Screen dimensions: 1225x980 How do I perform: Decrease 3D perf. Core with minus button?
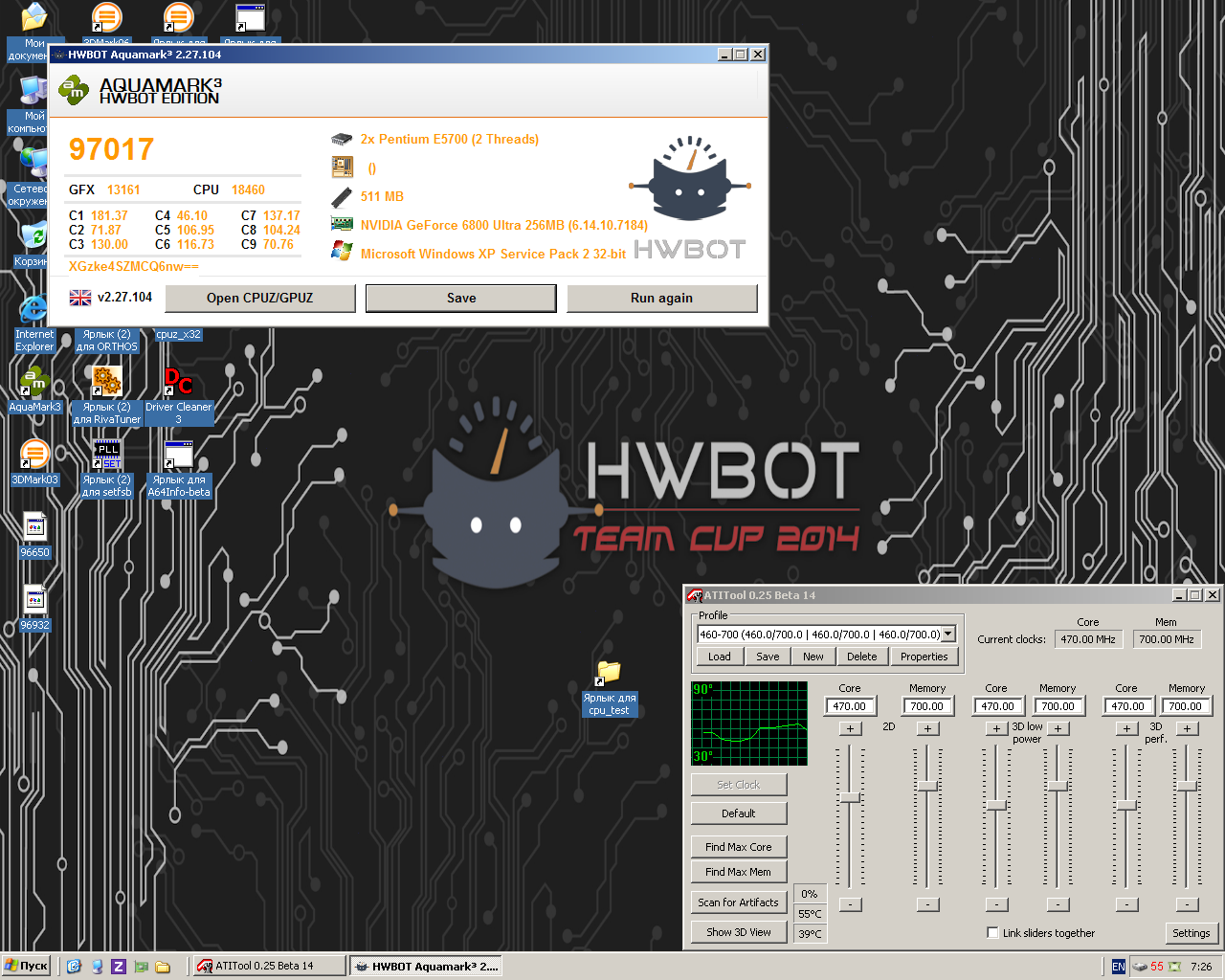point(1127,904)
